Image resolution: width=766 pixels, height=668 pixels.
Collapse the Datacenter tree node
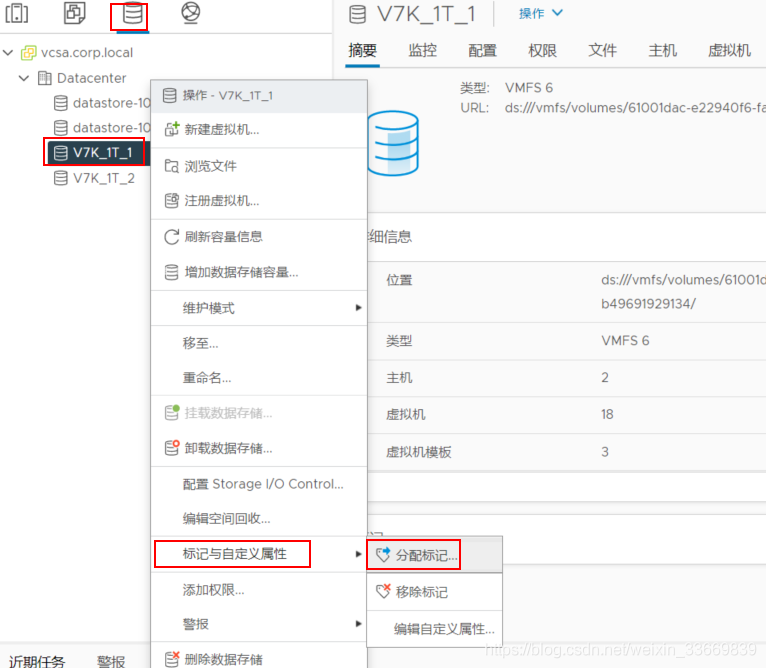point(24,78)
